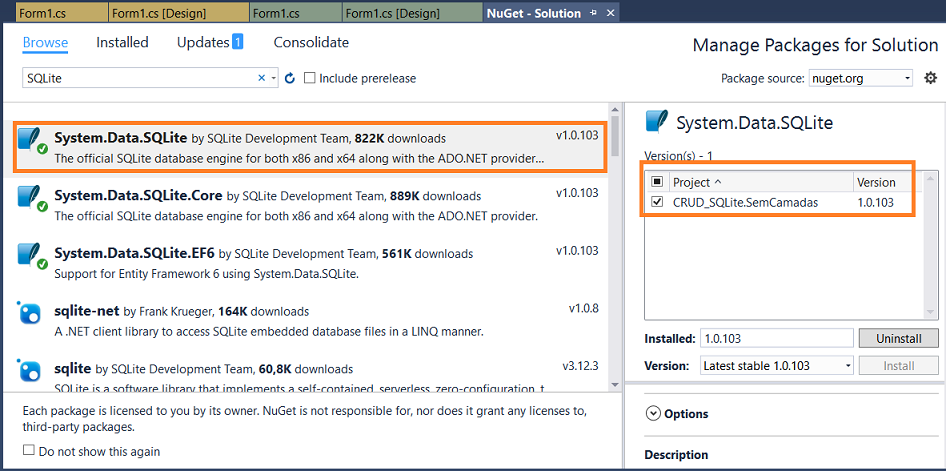Select the sqlite v3.12.3 package row
This screenshot has height=471, width=946.
[x=308, y=373]
